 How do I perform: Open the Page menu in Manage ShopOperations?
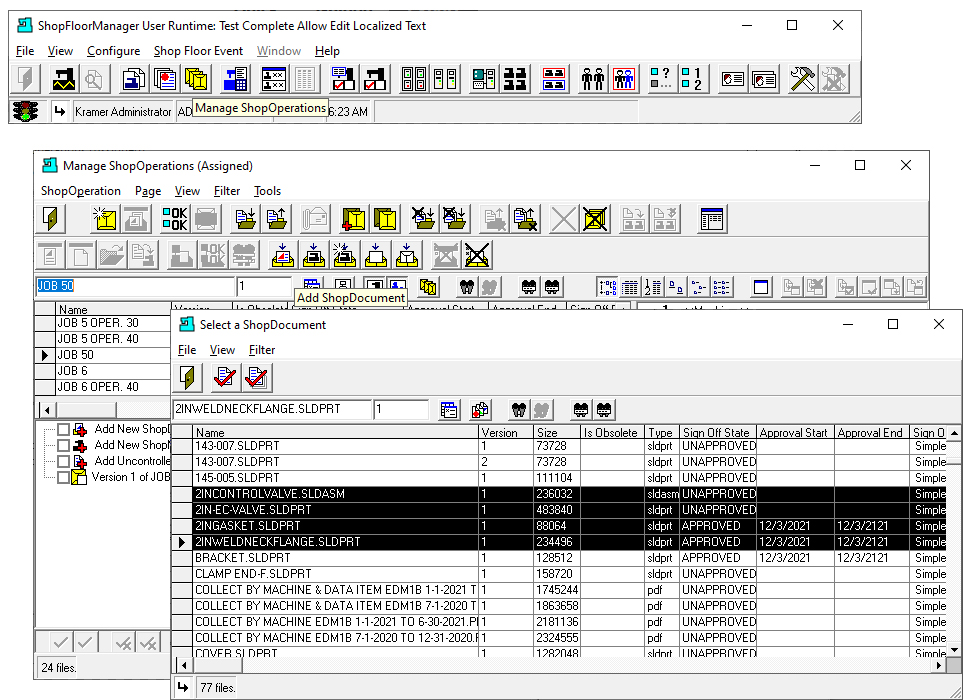[148, 191]
